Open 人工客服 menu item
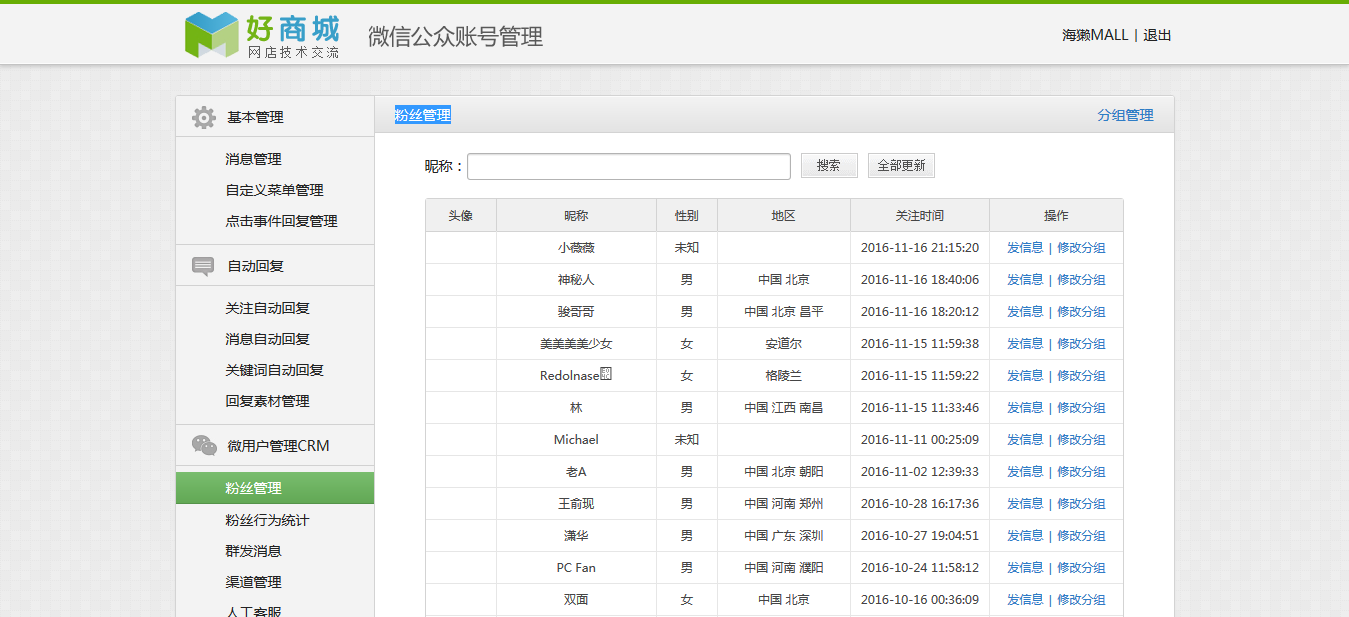Image resolution: width=1349 pixels, height=617 pixels. point(253,610)
